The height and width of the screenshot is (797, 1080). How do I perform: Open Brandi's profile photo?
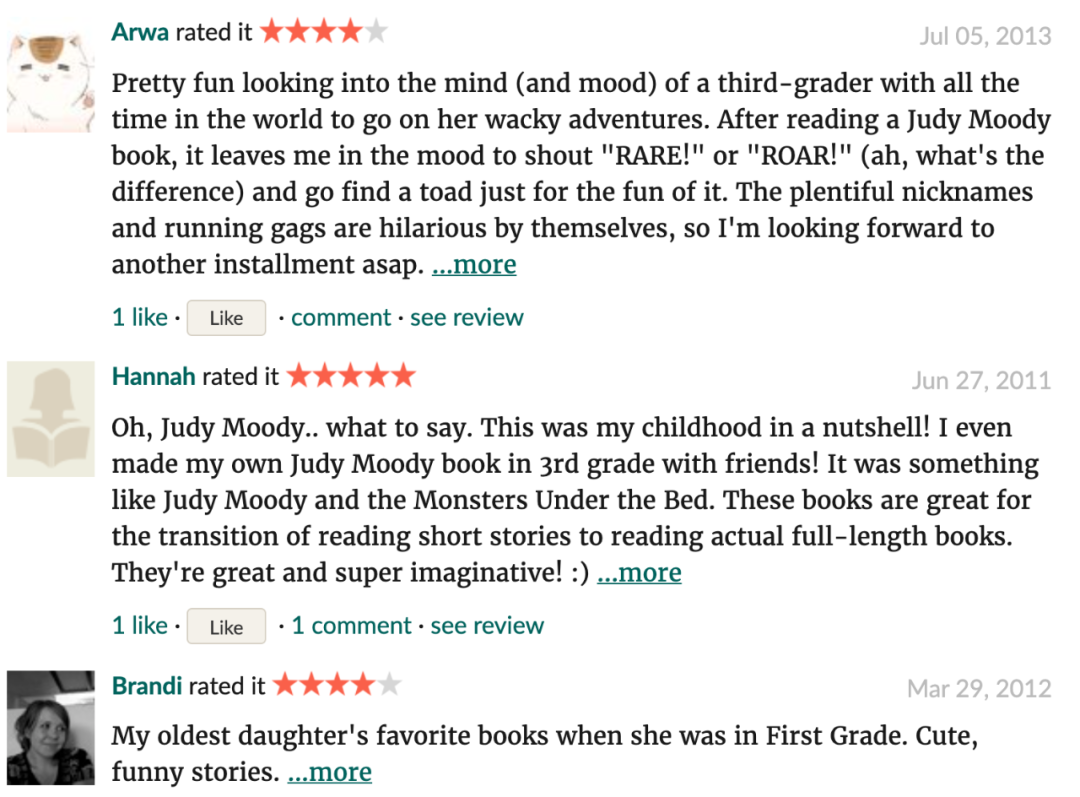tap(51, 728)
